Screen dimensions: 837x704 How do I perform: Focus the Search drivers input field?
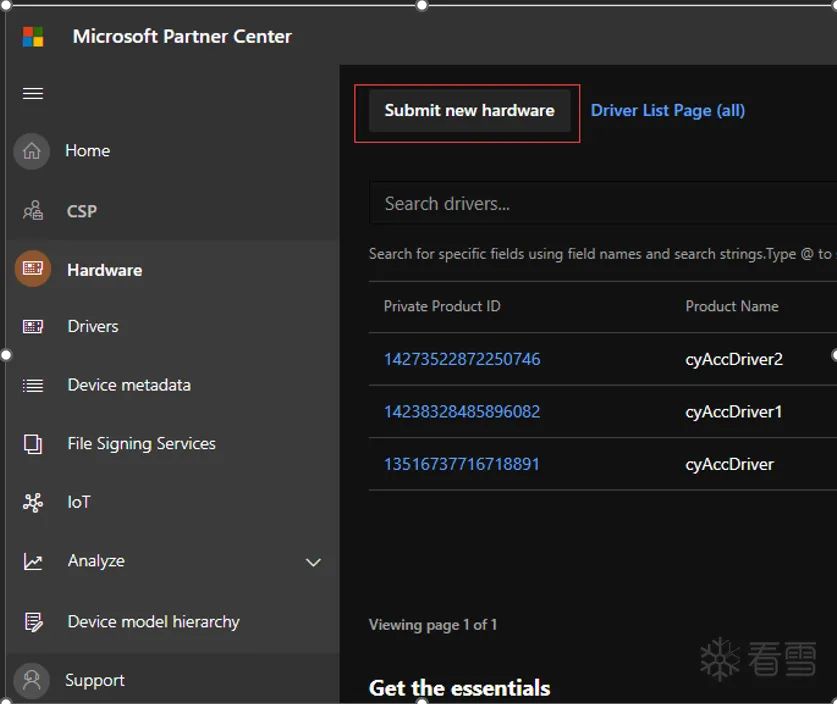tap(600, 204)
